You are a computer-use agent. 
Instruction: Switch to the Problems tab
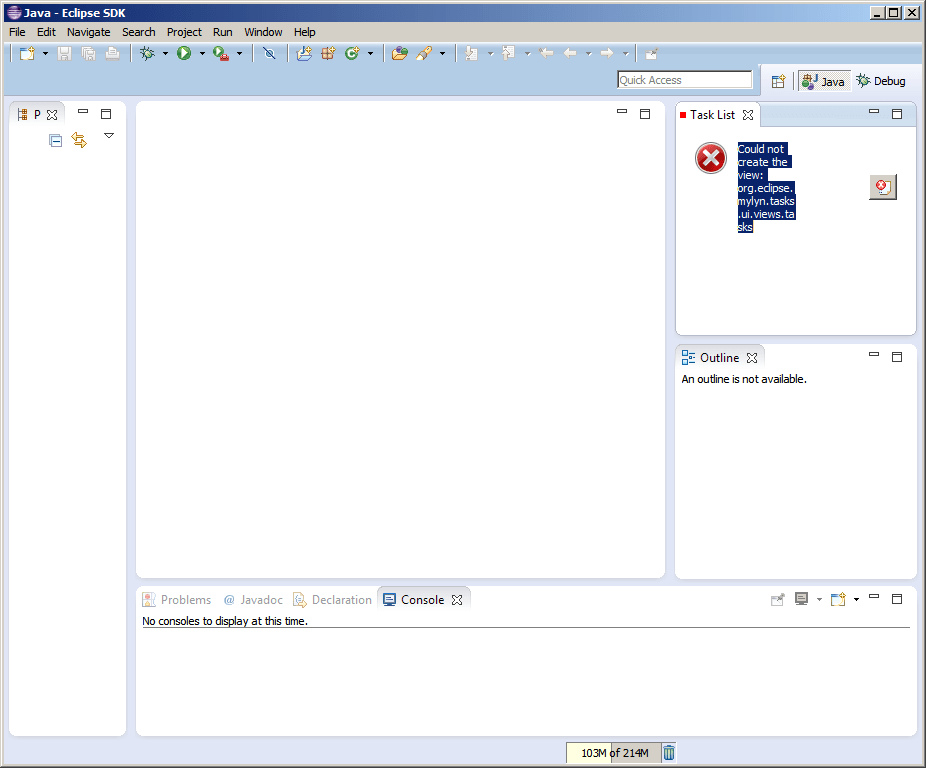click(x=177, y=600)
